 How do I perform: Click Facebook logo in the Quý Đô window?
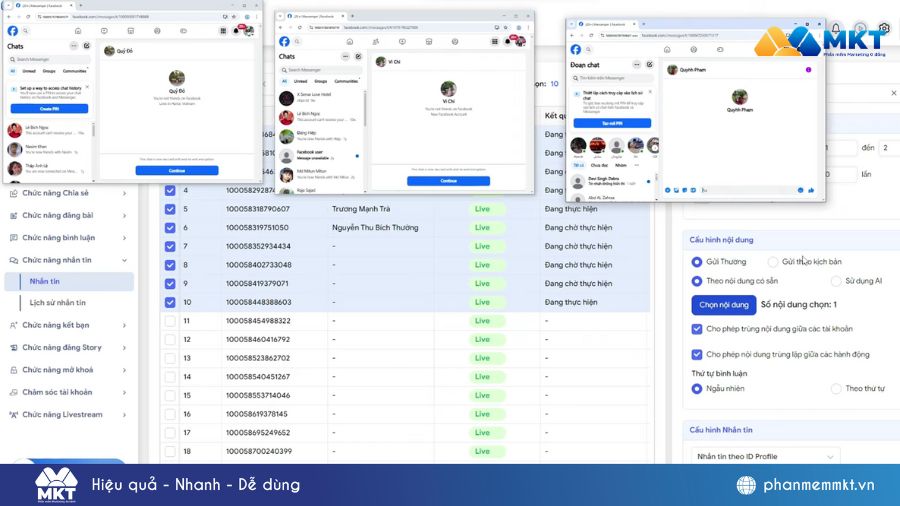click(13, 31)
